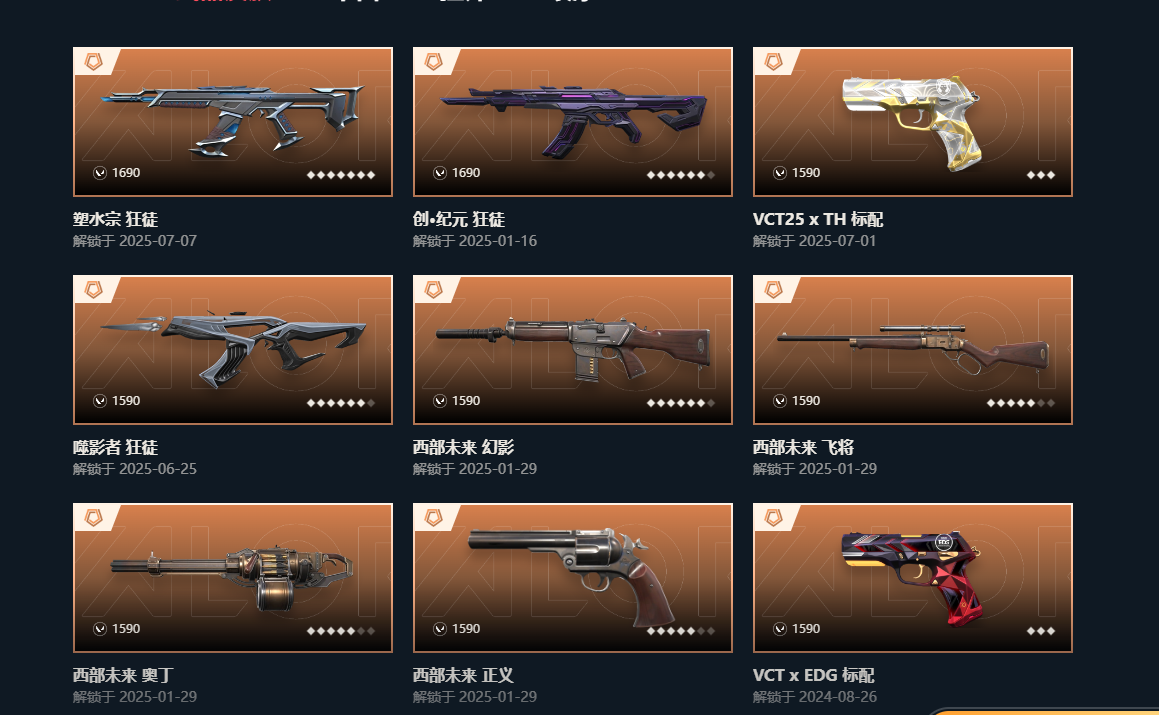
Task: Click the VP currency icon on VCT x EDG card
Action: 780,628
